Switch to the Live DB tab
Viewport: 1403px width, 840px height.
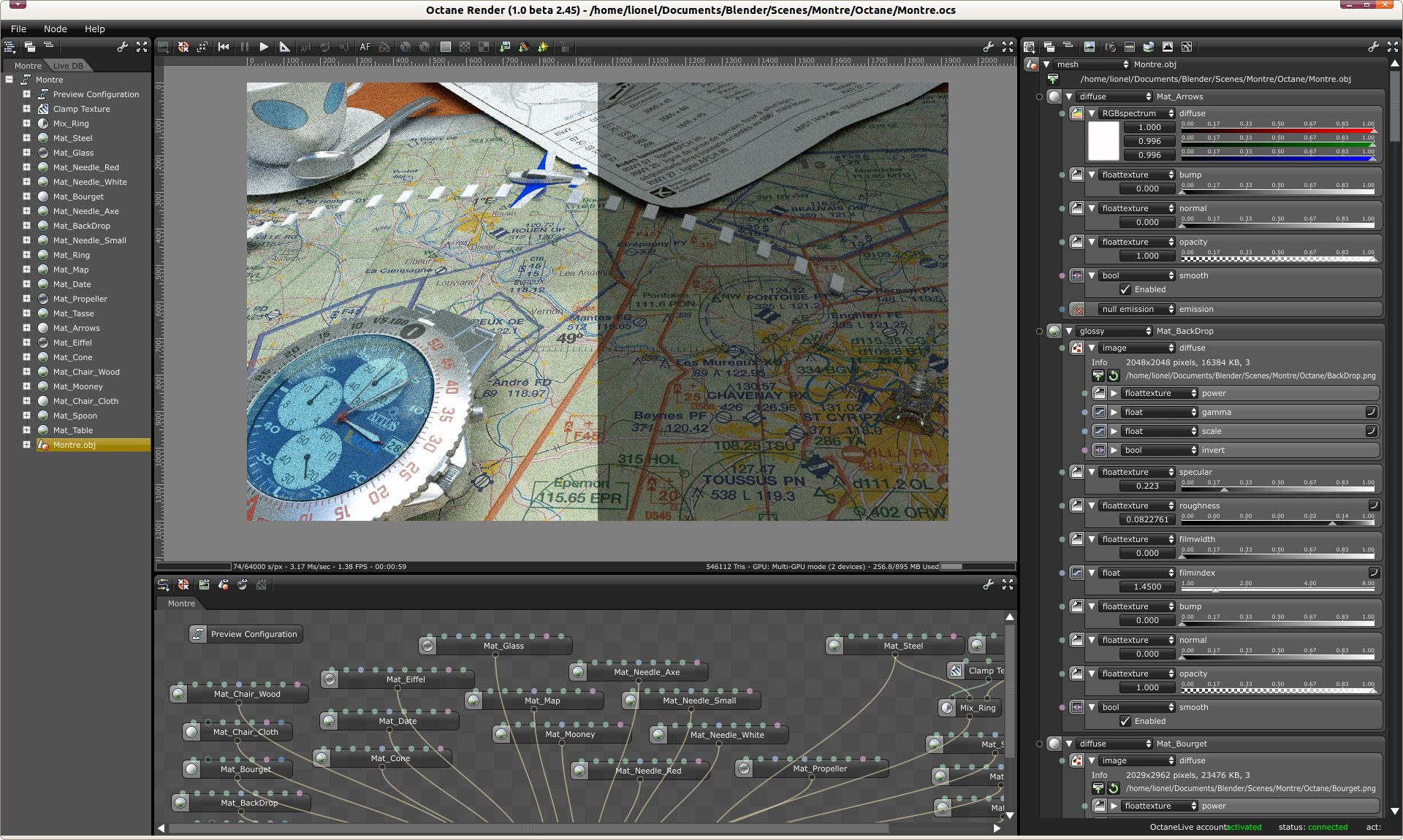[x=68, y=66]
